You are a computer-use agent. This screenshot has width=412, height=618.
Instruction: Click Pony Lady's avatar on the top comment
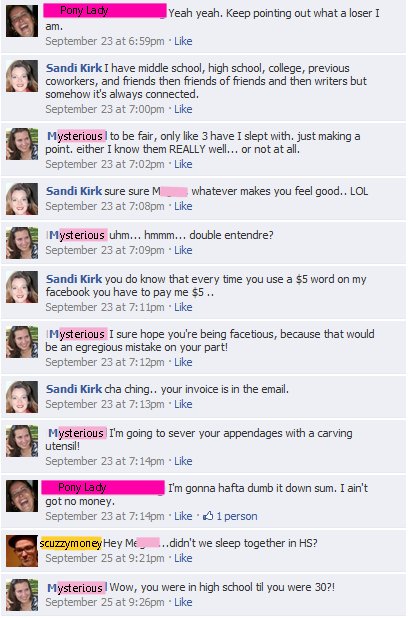tap(22, 21)
